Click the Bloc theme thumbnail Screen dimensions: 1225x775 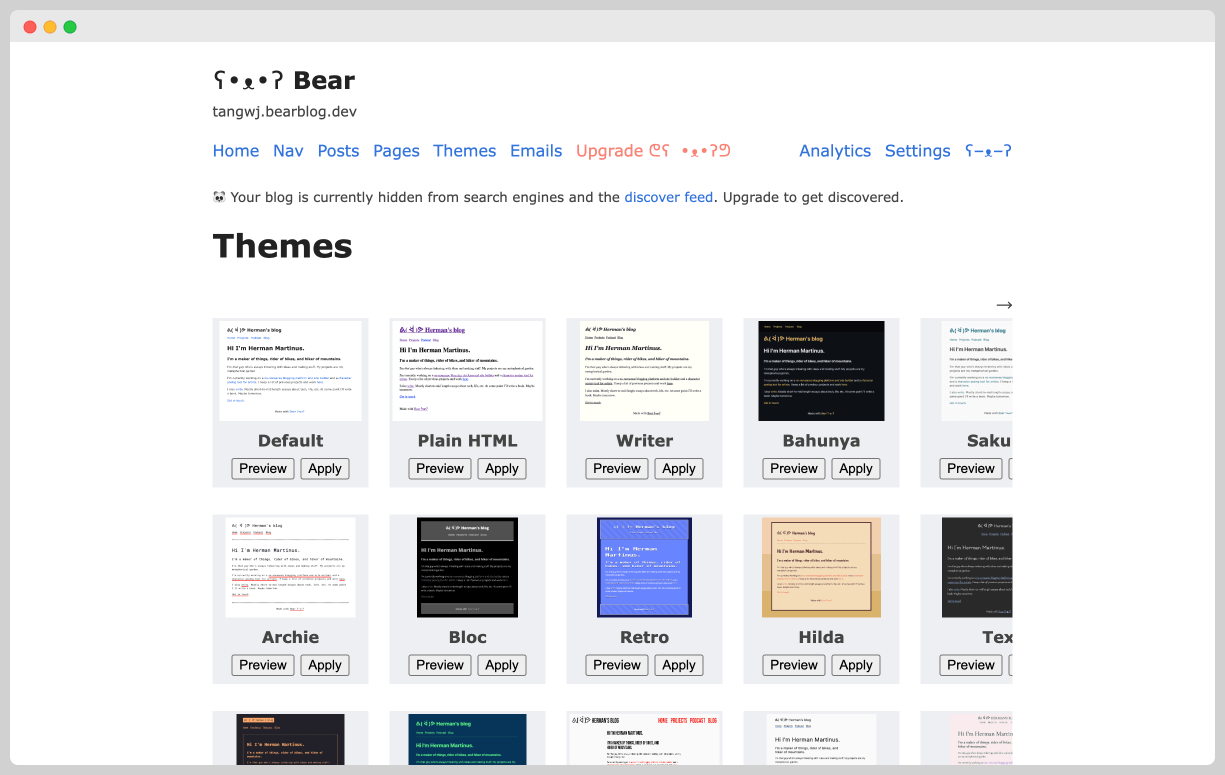tap(467, 567)
